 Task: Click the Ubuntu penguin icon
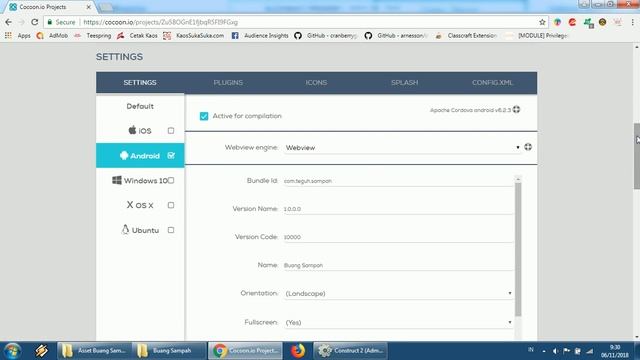tap(125, 230)
